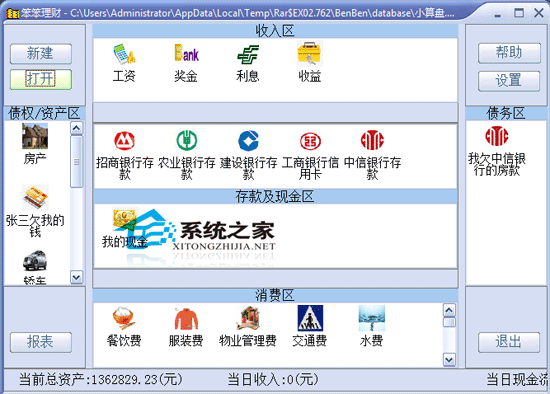Click asset list scroll up arrow
This screenshot has height=394, width=550.
click(76, 128)
